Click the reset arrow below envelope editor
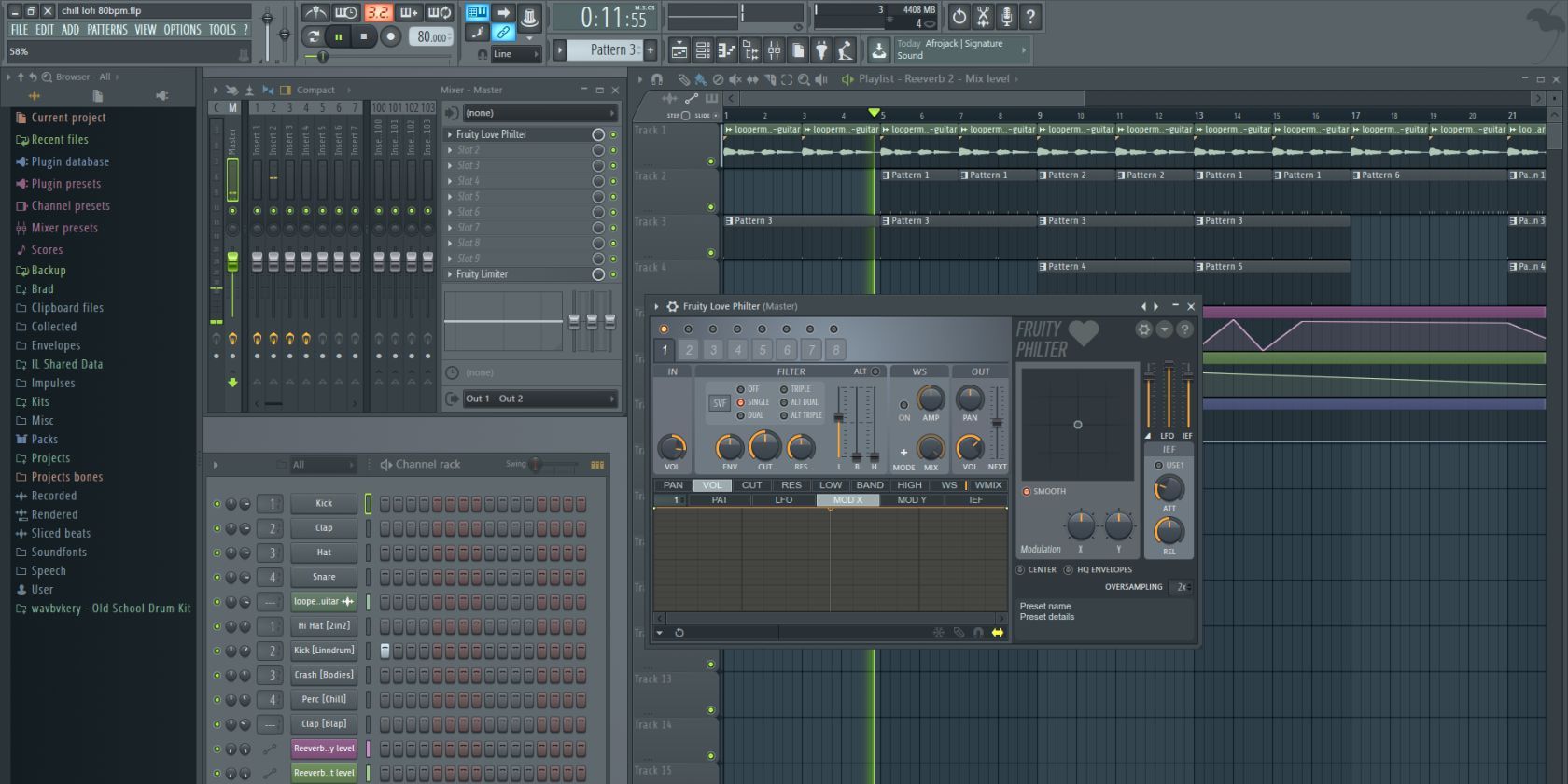This screenshot has height=784, width=1568. tap(679, 633)
